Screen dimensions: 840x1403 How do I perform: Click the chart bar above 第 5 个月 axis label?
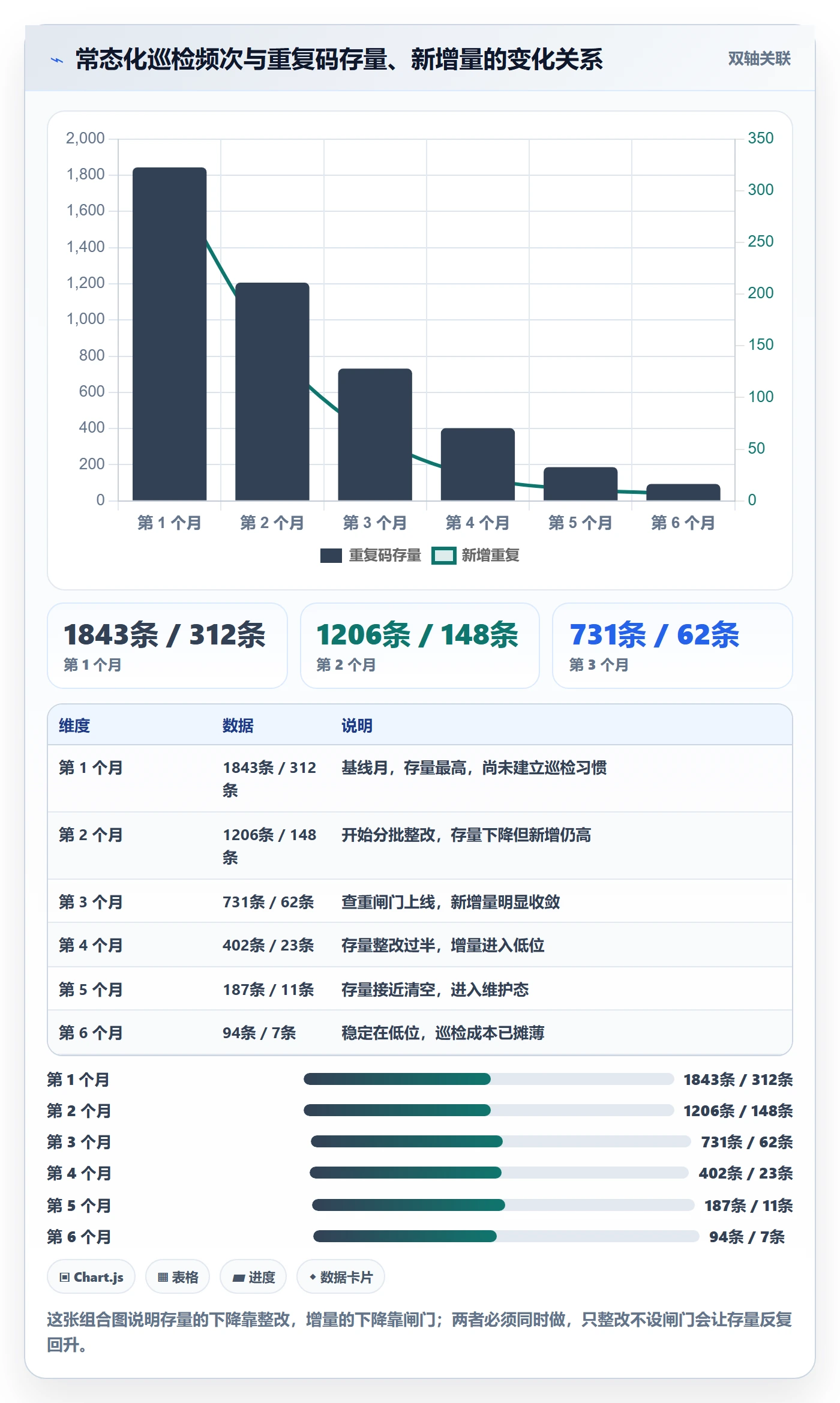[x=580, y=484]
